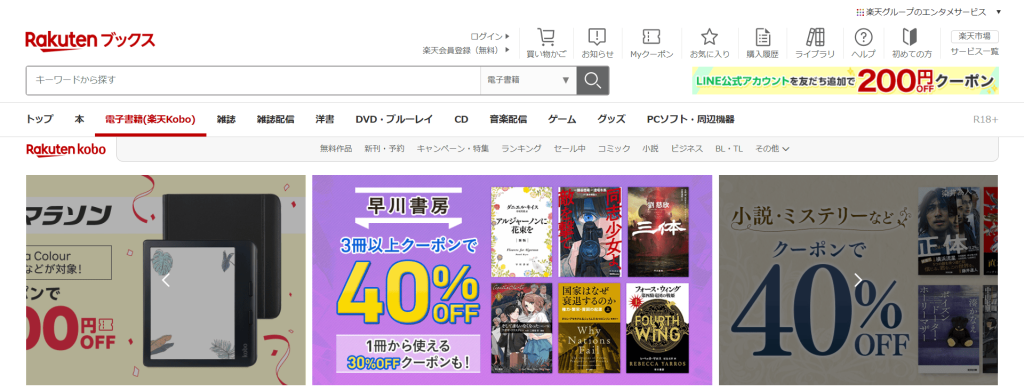This screenshot has width=1024, height=390.
Task: Show the previous carousel banner
Action: click(x=166, y=280)
